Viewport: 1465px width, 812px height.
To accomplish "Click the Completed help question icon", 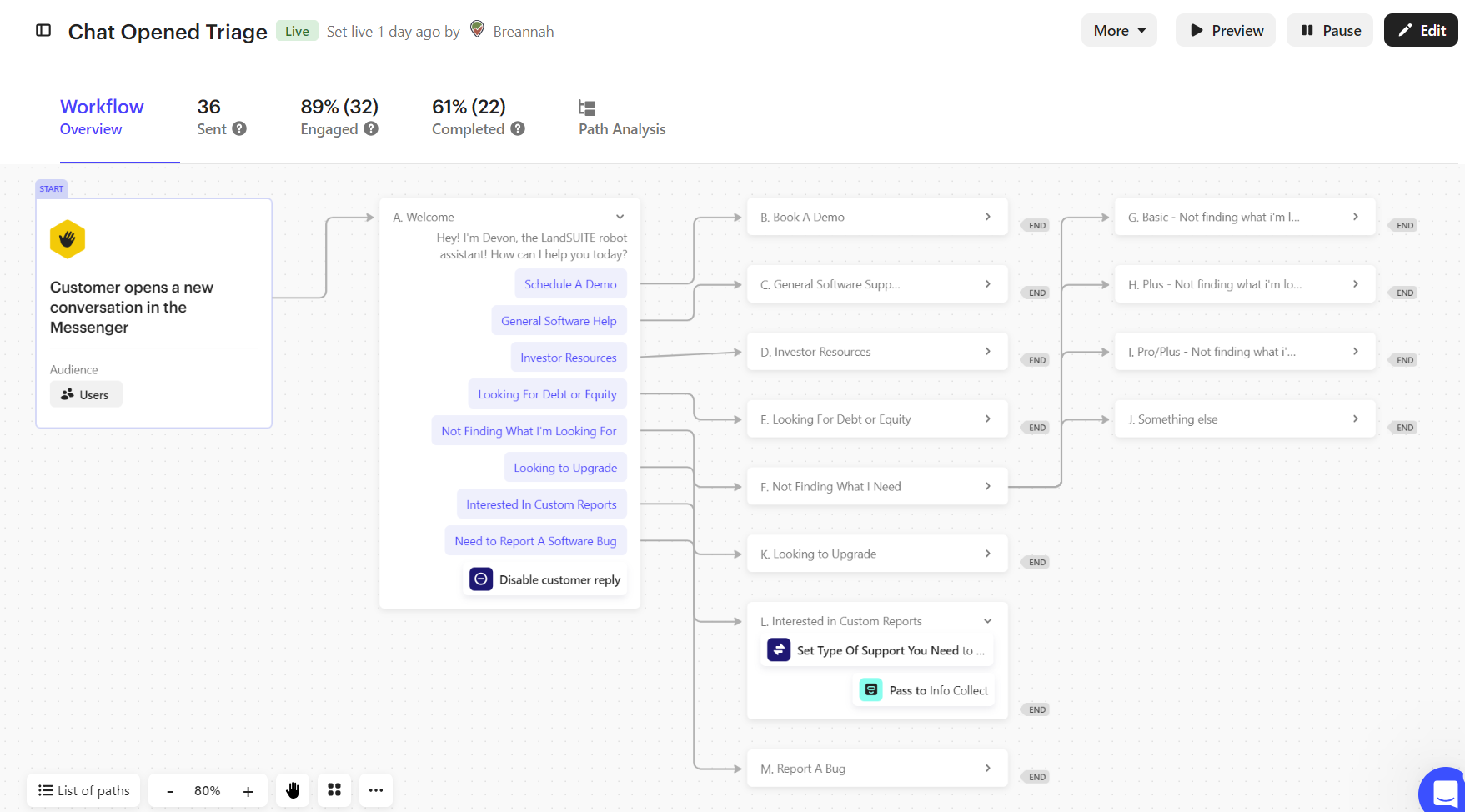I will click(x=518, y=128).
